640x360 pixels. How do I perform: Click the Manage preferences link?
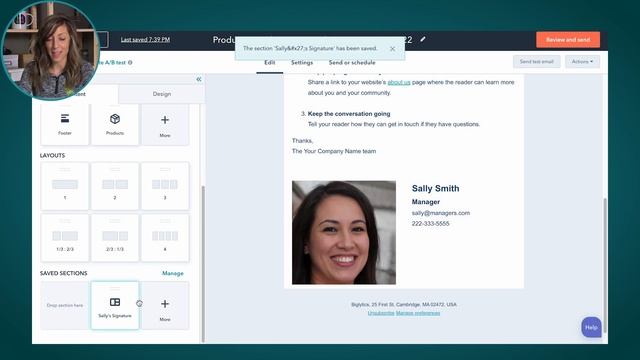click(418, 313)
